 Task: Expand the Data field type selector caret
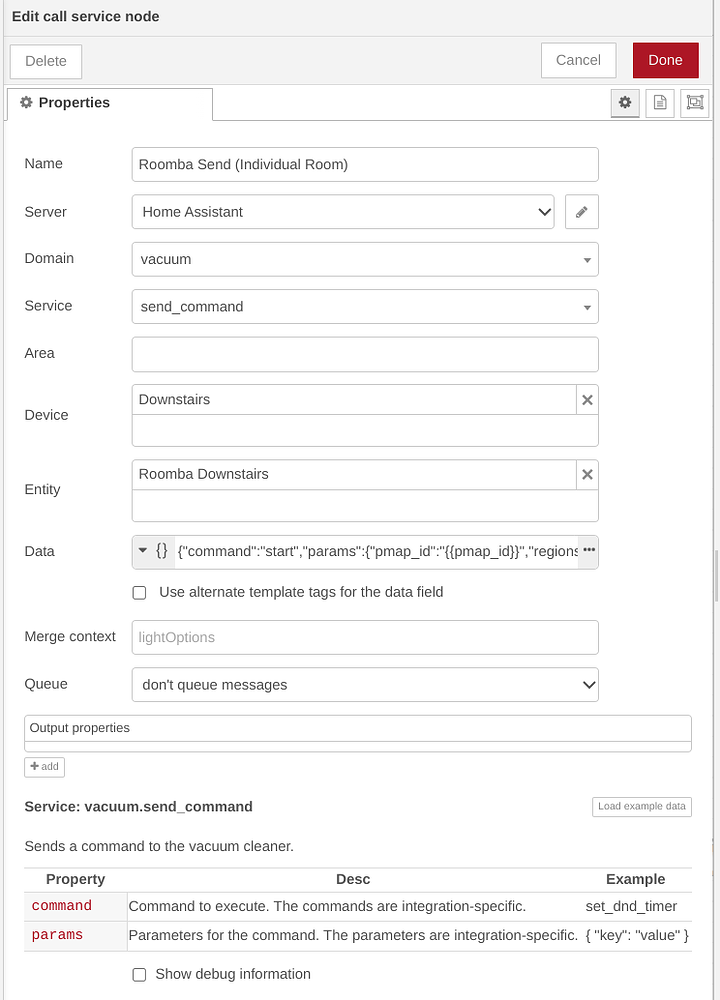[141, 551]
